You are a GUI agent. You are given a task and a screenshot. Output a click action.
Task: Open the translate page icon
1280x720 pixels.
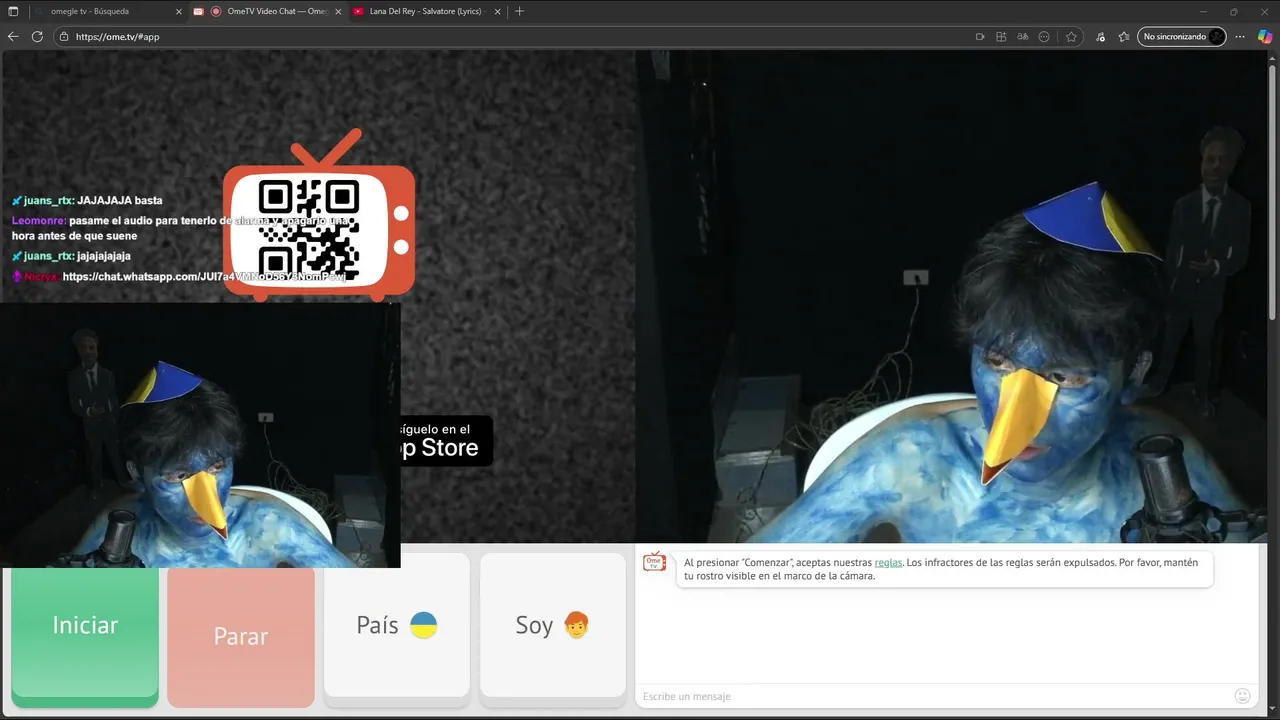pos(1022,36)
